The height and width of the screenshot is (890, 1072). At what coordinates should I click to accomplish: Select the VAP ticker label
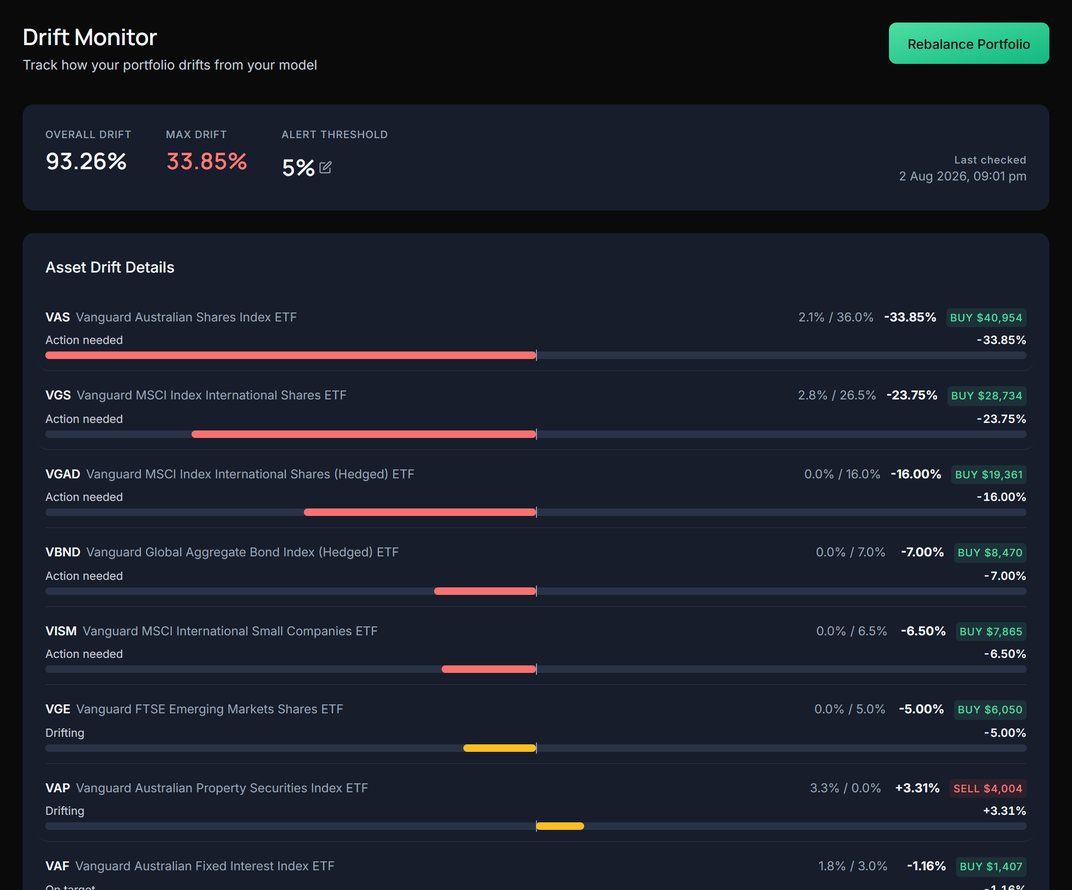tap(57, 788)
